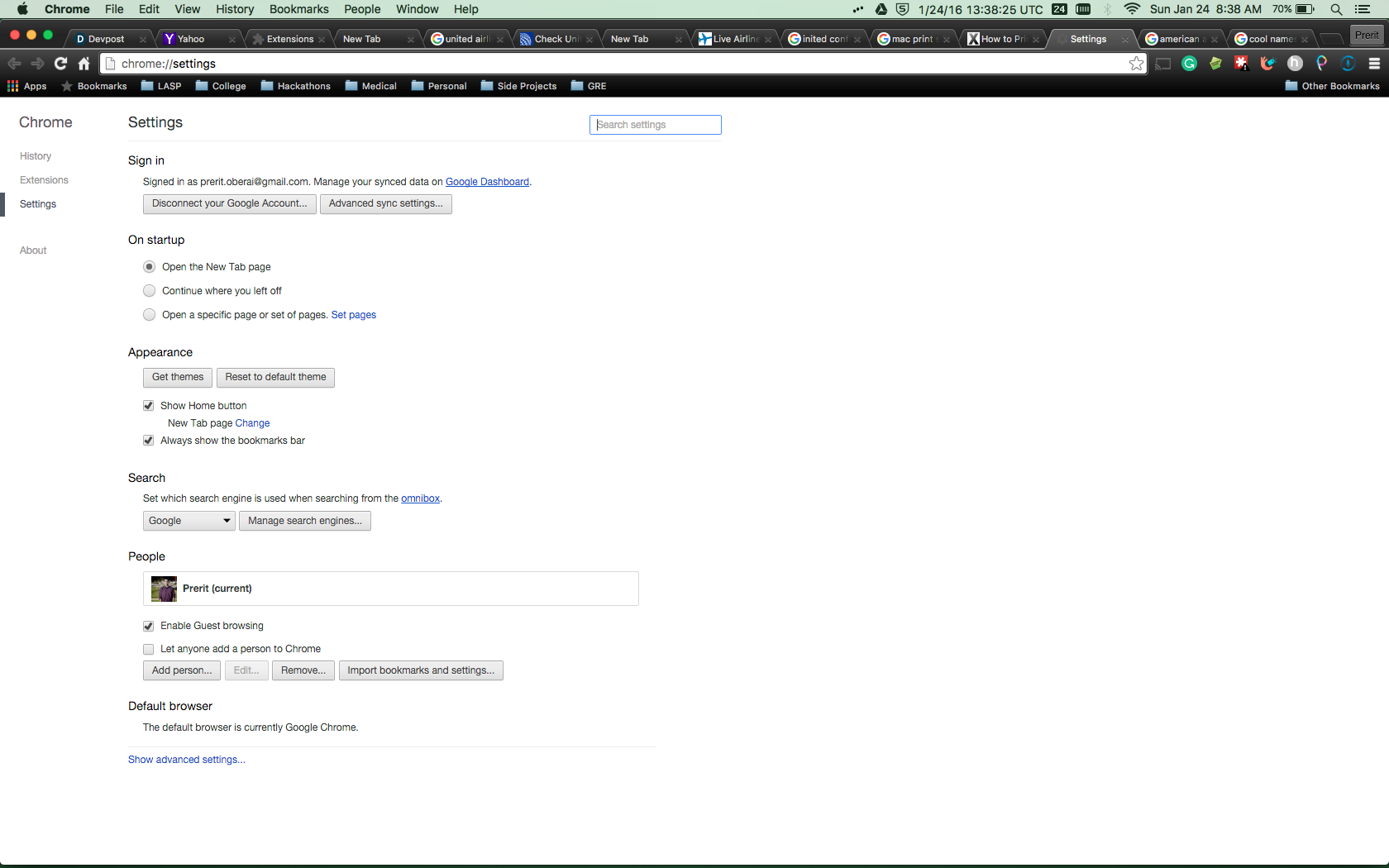The image size is (1389, 868).
Task: Open the Google search engine dropdown
Action: (x=189, y=521)
